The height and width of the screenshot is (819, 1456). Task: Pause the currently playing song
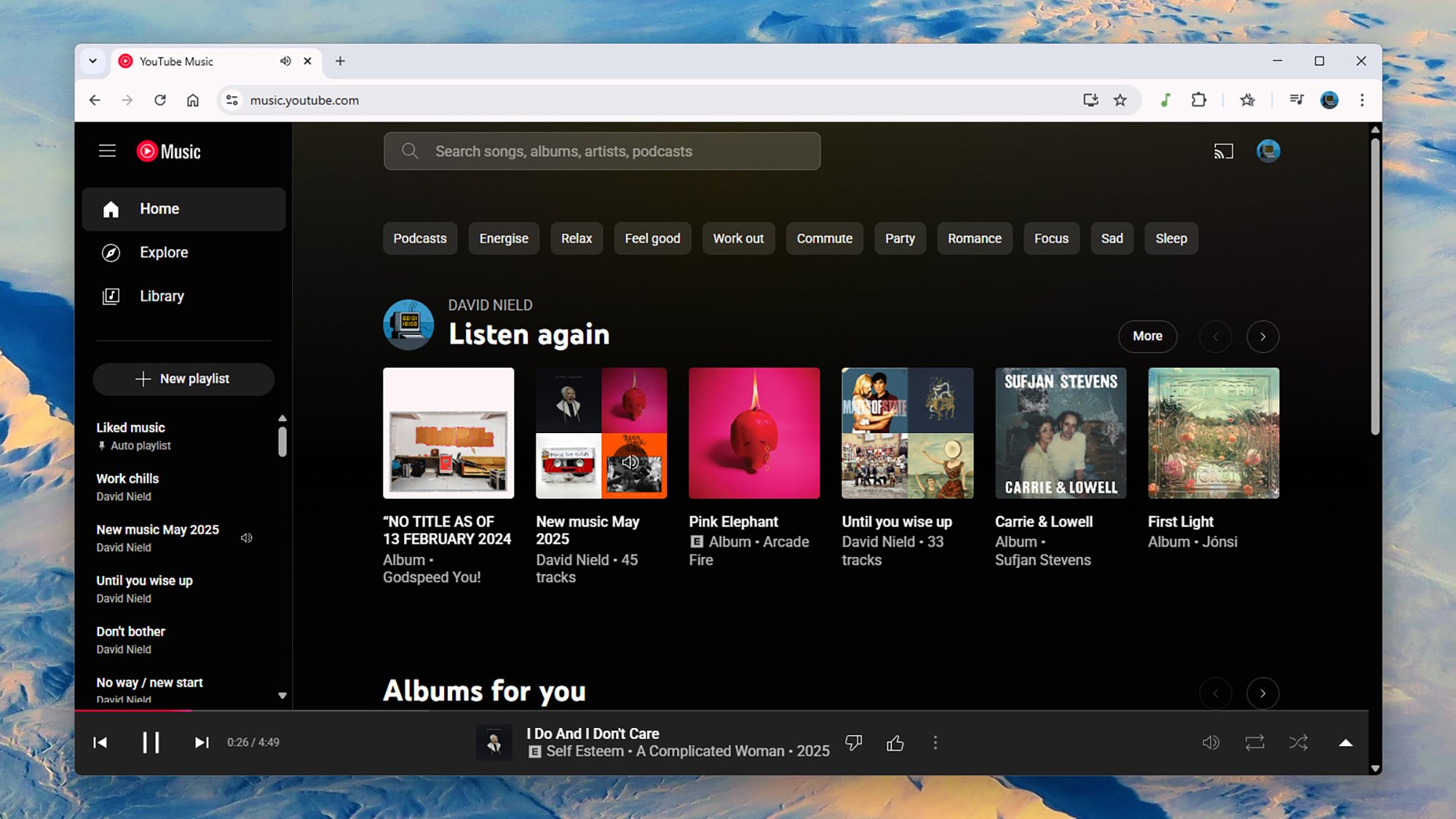click(151, 743)
